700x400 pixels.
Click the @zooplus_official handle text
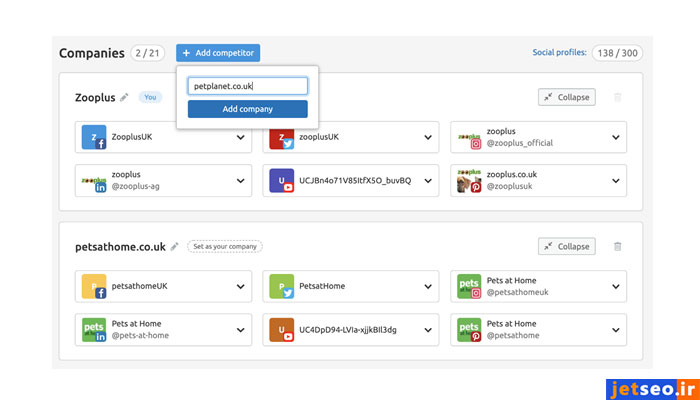520,143
